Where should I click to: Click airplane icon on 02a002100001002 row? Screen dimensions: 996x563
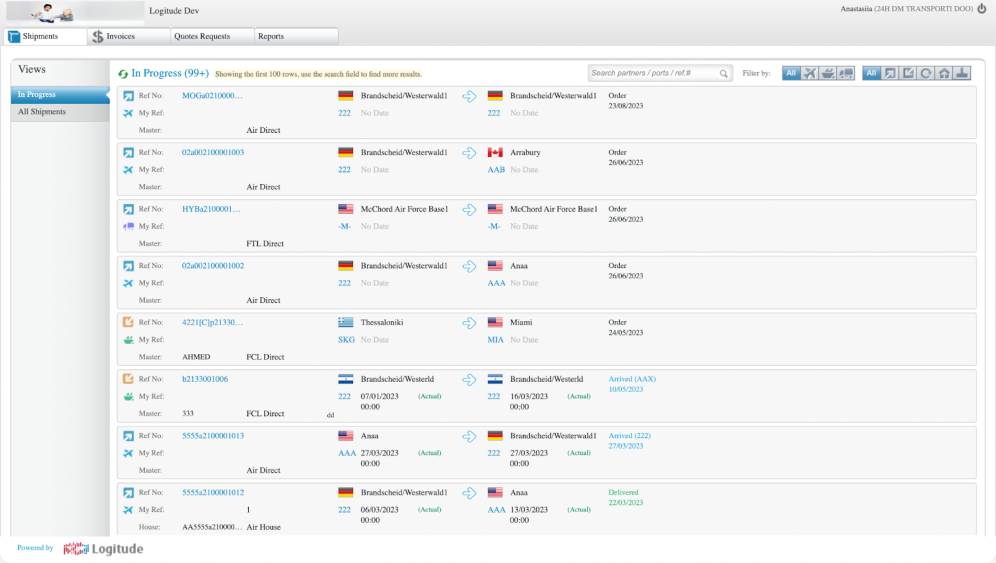pyautogui.click(x=128, y=283)
